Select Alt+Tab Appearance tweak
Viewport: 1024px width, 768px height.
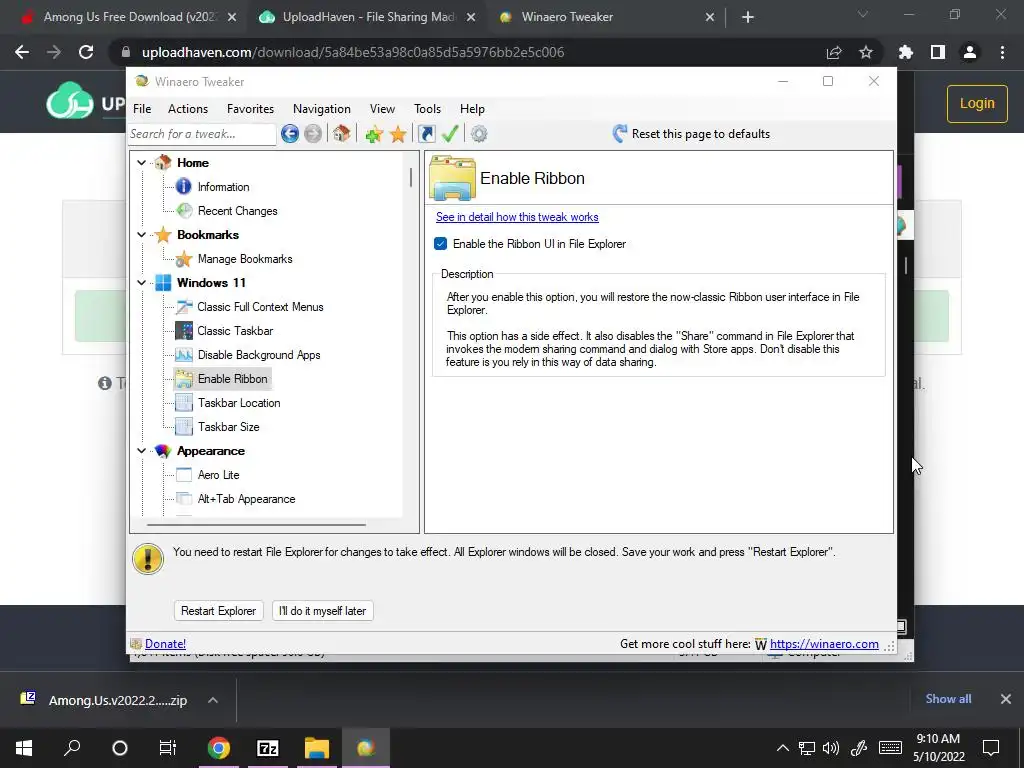246,499
